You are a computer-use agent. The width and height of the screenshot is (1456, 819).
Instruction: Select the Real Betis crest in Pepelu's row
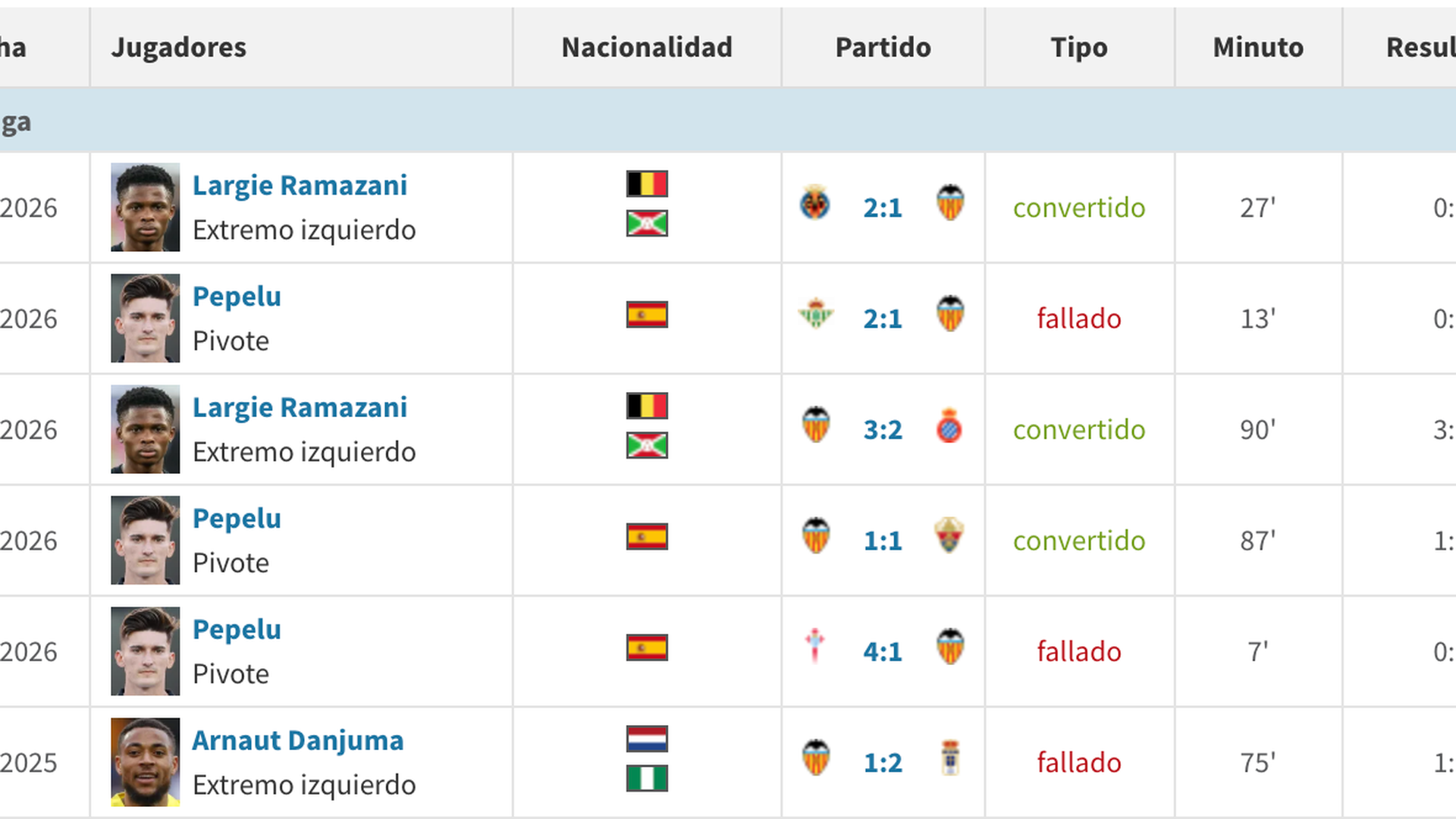click(x=816, y=318)
